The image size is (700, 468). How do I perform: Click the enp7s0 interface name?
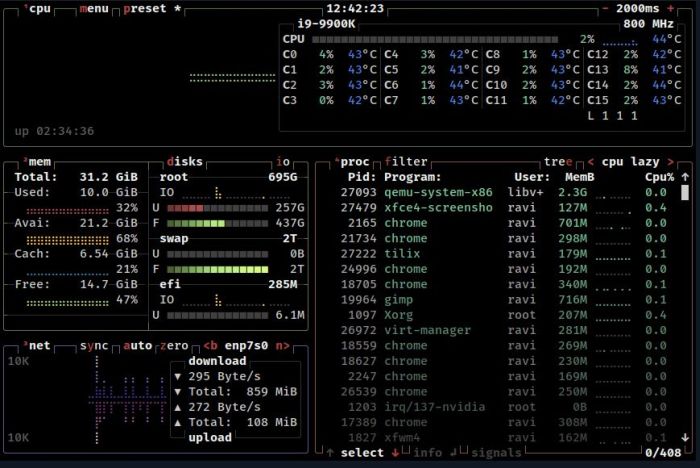(x=246, y=346)
